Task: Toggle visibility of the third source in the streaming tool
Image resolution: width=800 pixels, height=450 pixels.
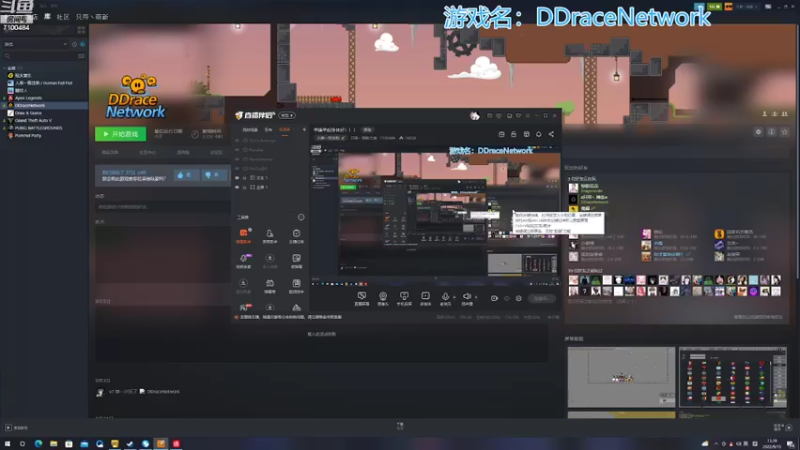Action: [x=237, y=159]
